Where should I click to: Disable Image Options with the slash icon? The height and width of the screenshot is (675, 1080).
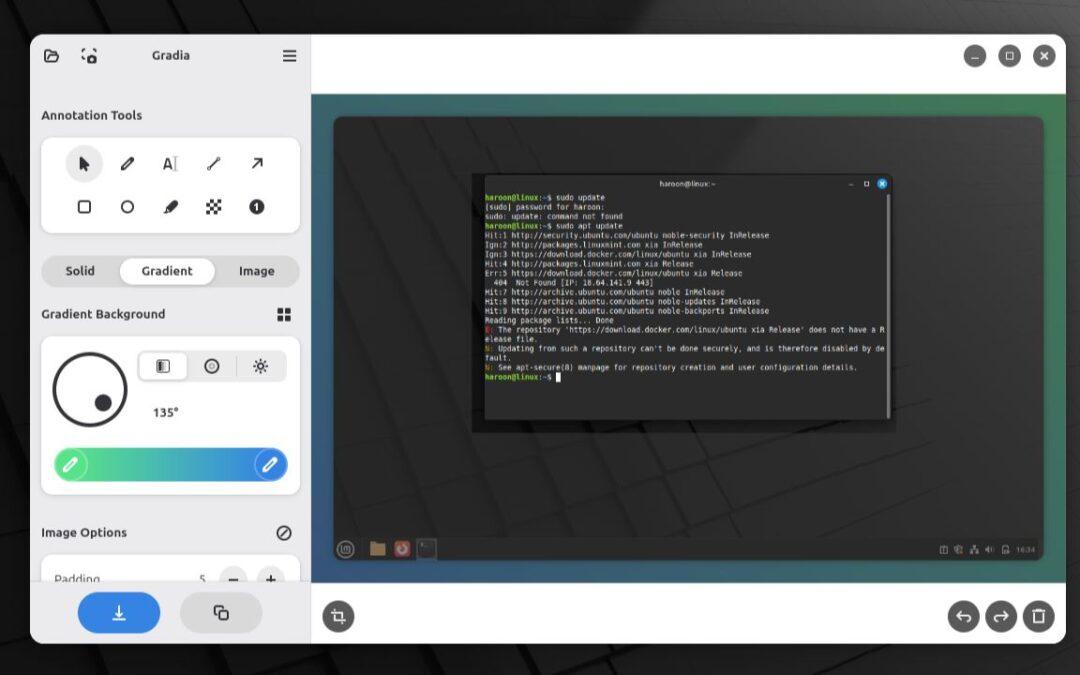click(284, 532)
